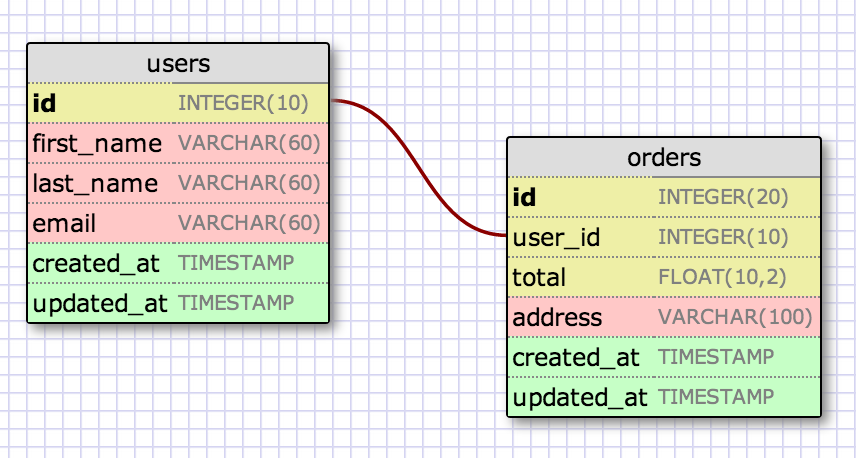Viewport: 856px width, 458px height.
Task: Select updated_at in the users table
Action: [100, 302]
